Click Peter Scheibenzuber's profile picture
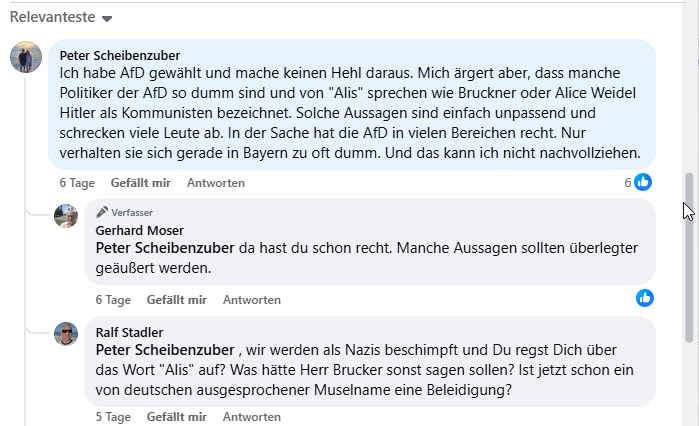 [26, 58]
